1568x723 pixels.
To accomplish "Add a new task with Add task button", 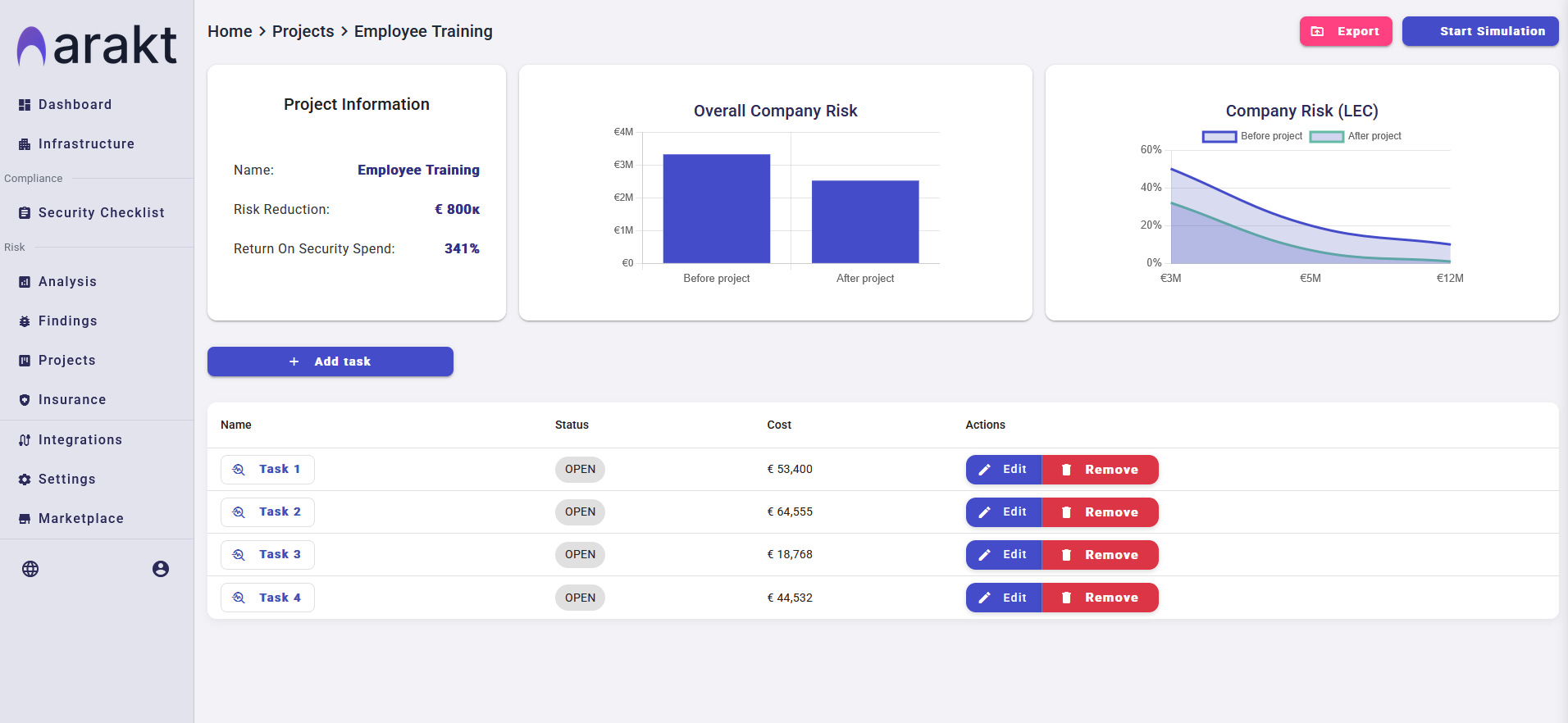I will 330,361.
